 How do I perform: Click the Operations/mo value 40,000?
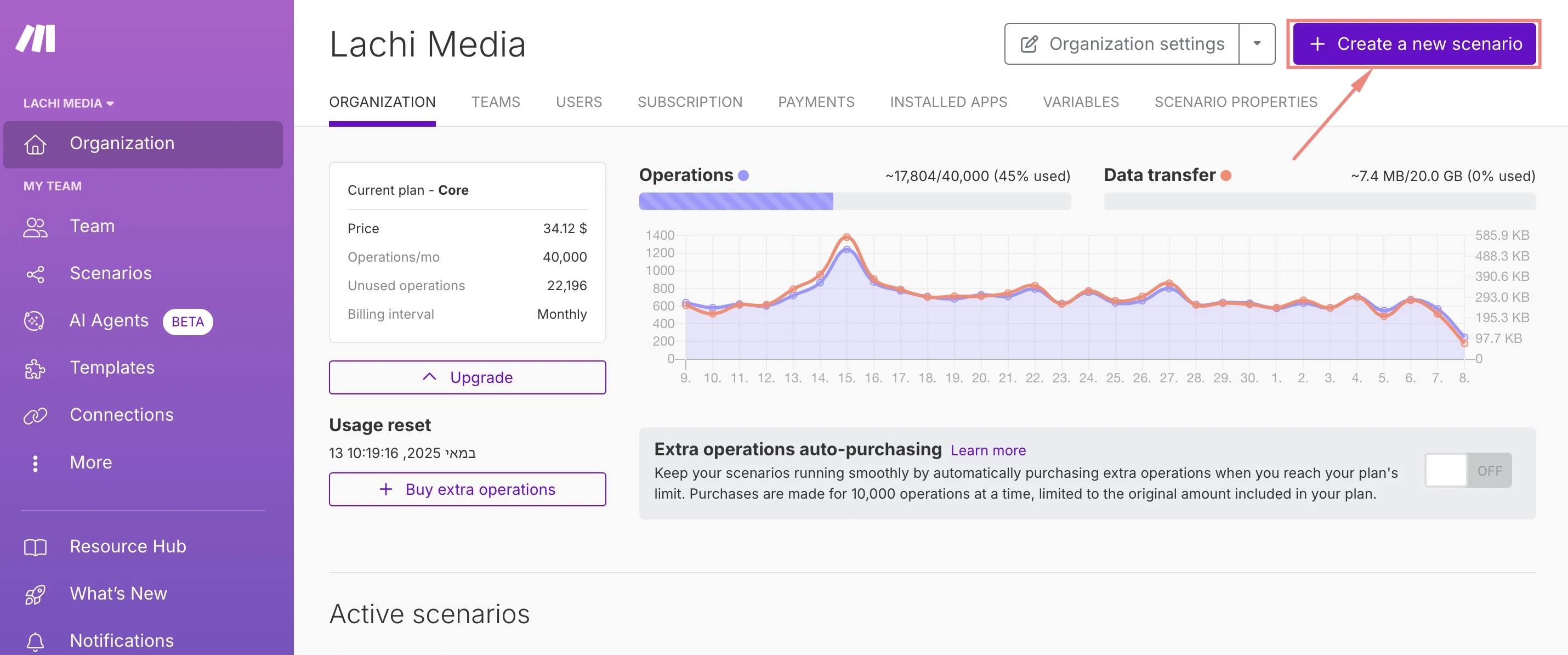pyautogui.click(x=565, y=257)
